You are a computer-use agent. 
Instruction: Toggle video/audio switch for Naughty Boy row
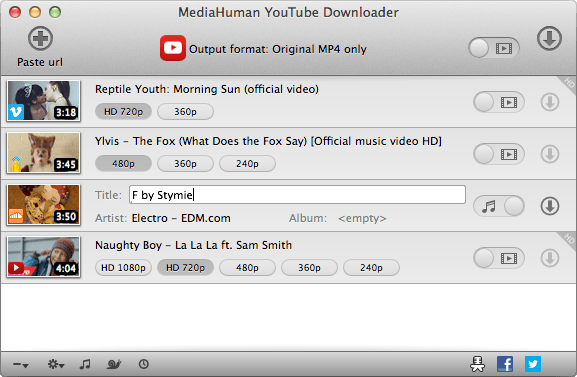tap(499, 258)
